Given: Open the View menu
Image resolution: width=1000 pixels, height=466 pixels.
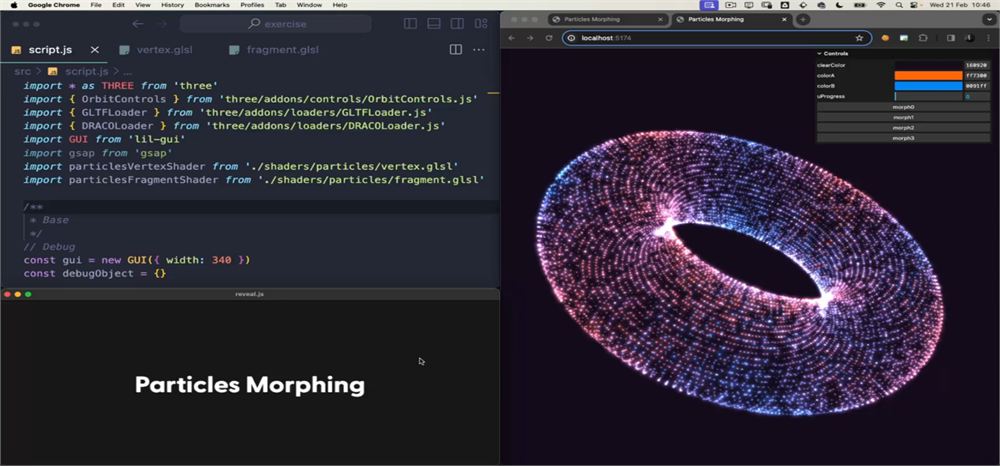Looking at the screenshot, I should point(143,5).
